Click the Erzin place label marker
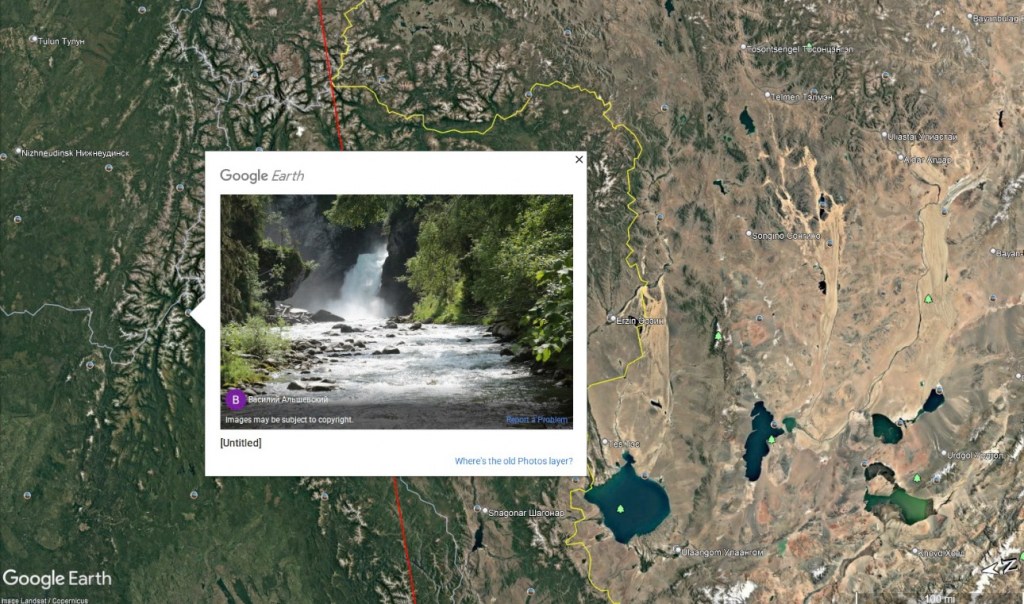Image resolution: width=1024 pixels, height=604 pixels. tap(612, 319)
